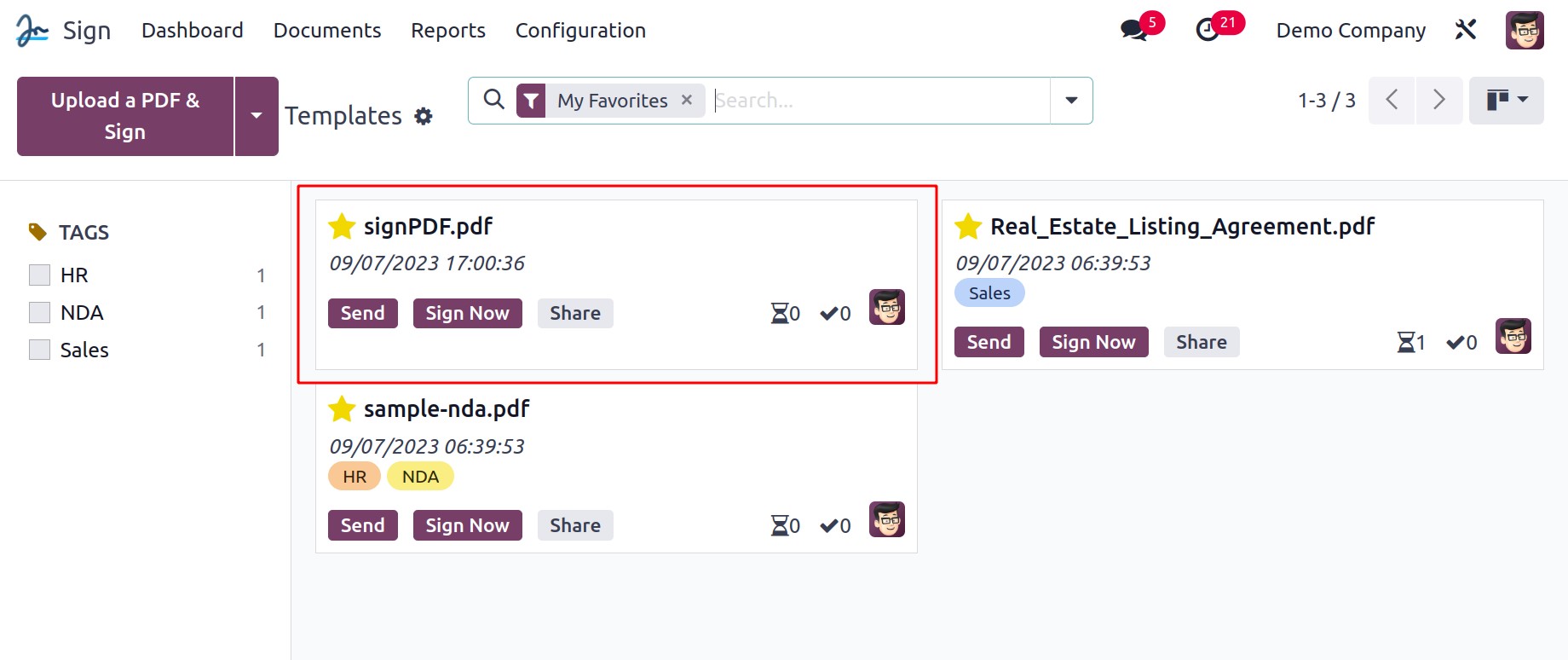Open the Templates gear settings icon
This screenshot has width=1568, height=660.
tap(424, 116)
